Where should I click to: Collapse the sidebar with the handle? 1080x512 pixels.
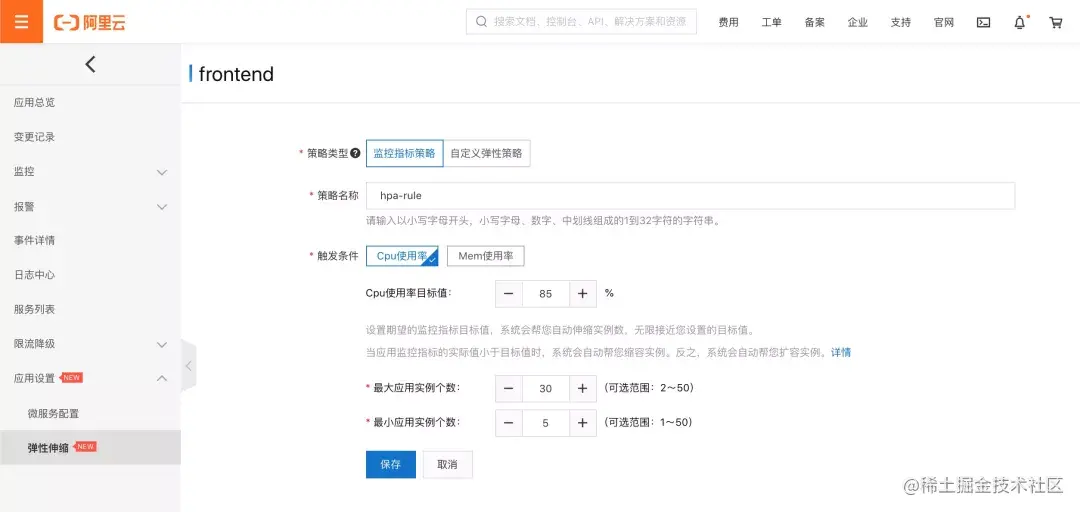coord(188,366)
